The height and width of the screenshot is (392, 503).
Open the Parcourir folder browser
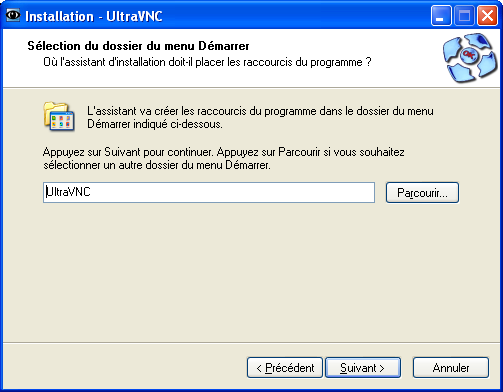click(x=422, y=192)
